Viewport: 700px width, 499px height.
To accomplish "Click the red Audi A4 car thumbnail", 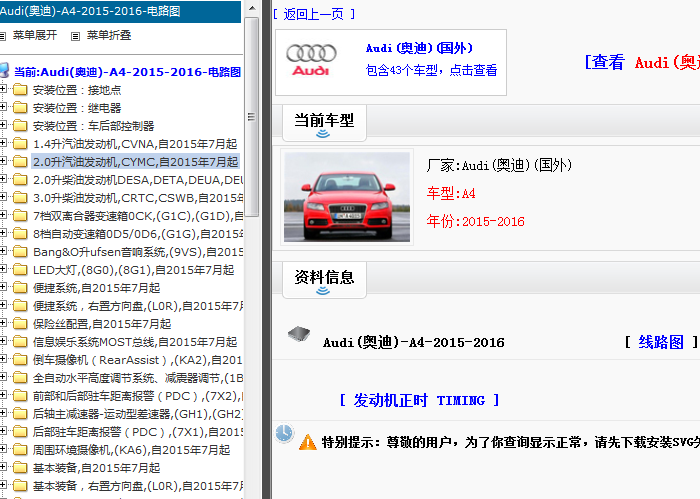I will (x=347, y=197).
